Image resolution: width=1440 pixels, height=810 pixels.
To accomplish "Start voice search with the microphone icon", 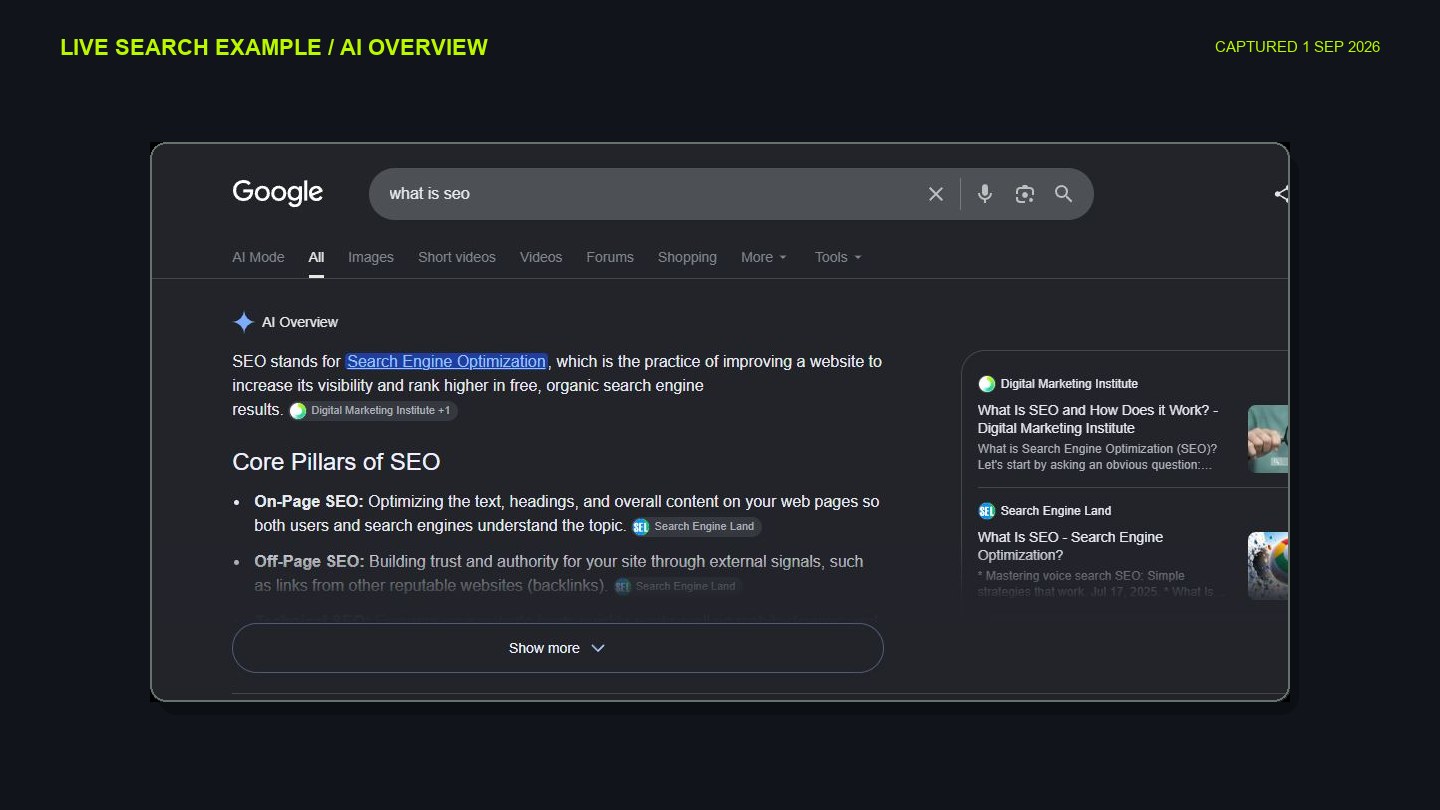I will [985, 194].
